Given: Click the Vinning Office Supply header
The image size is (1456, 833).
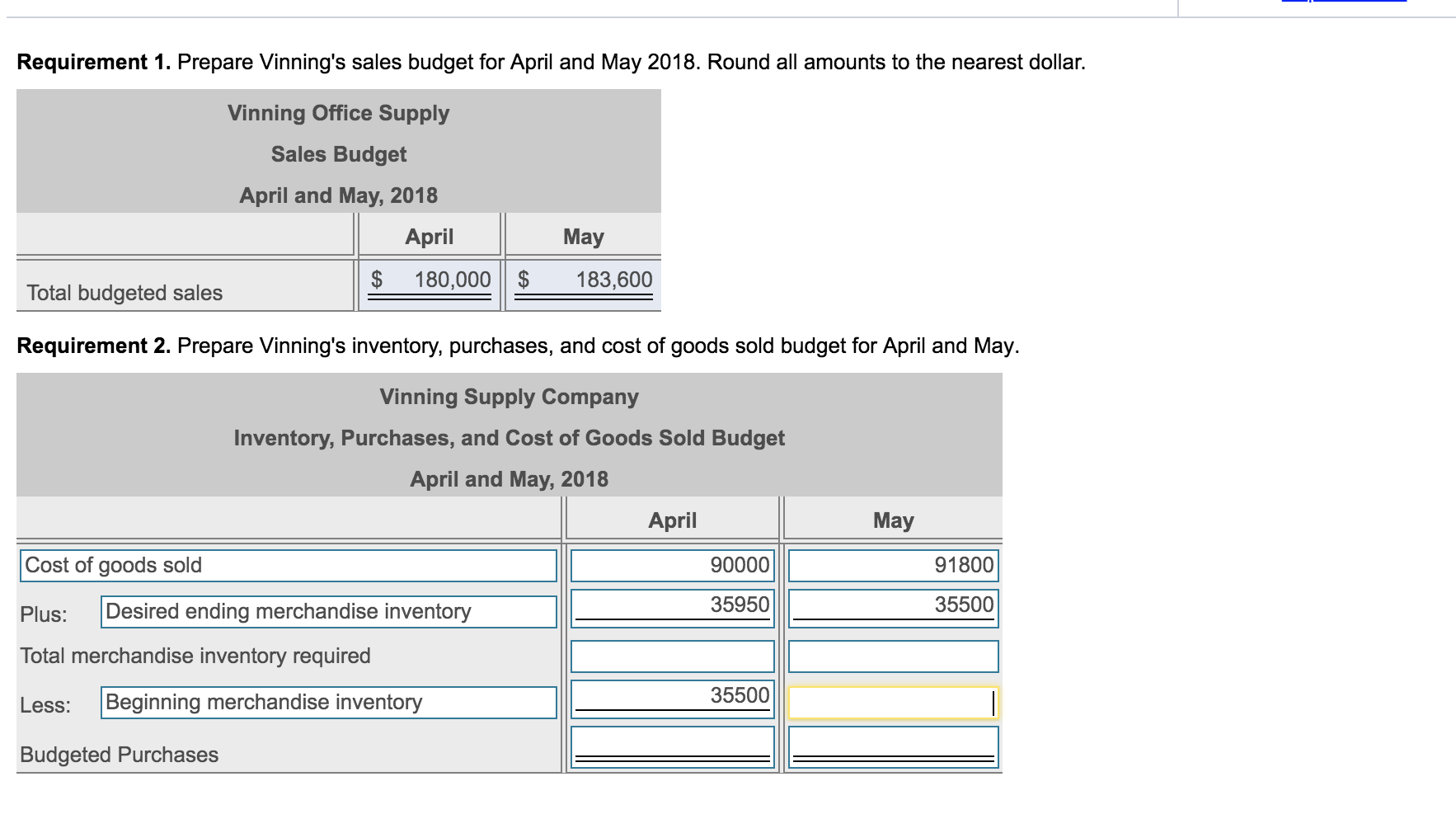Looking at the screenshot, I should click(x=338, y=113).
